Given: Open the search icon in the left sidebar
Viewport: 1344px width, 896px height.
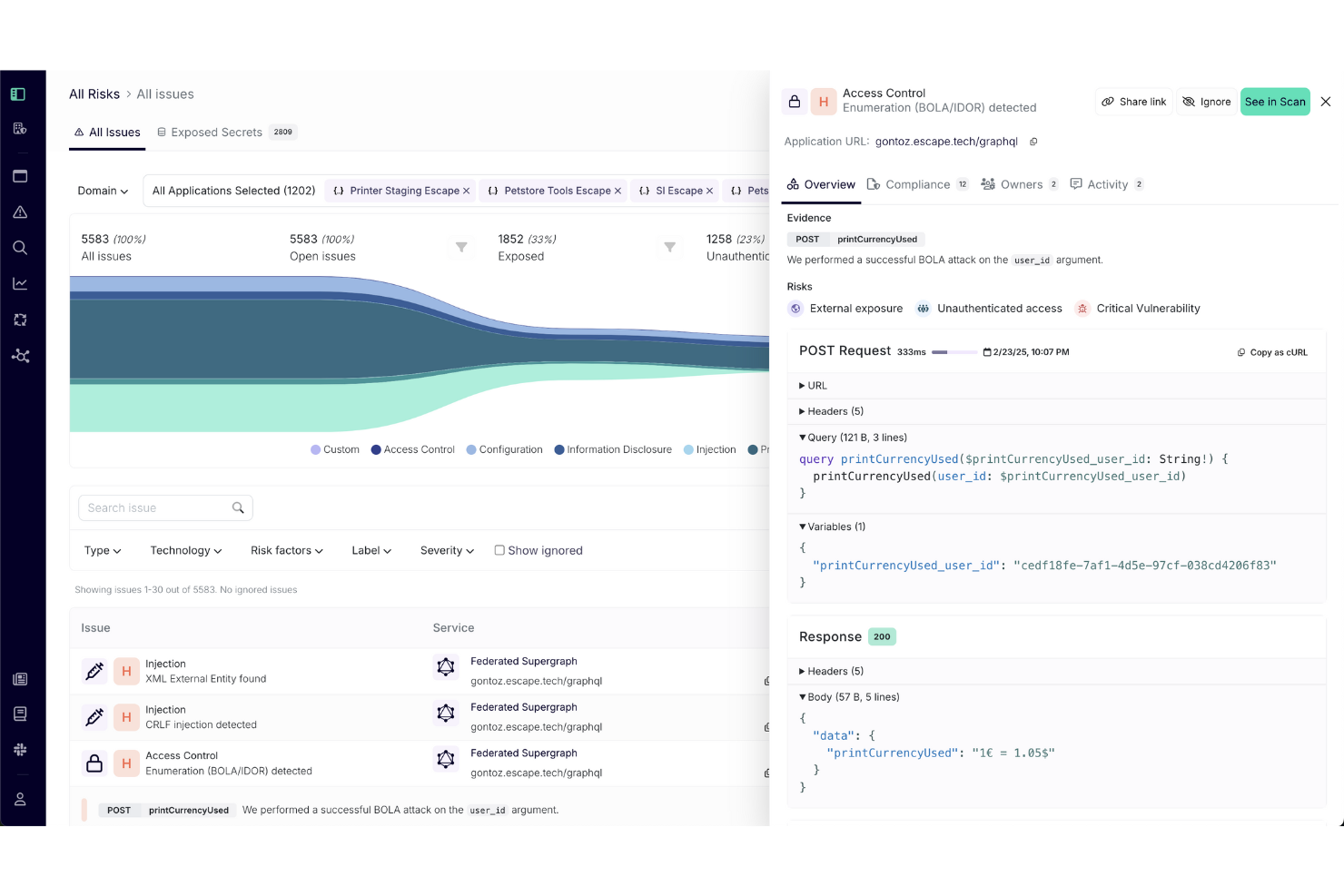Looking at the screenshot, I should [20, 247].
